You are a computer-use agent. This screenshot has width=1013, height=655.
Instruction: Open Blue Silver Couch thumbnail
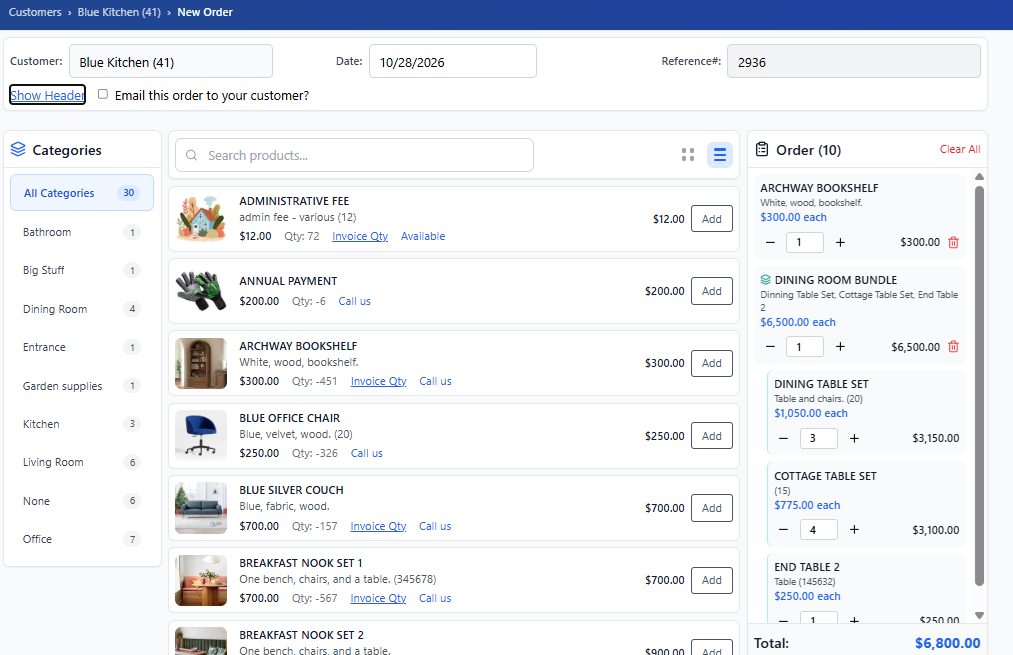tap(201, 508)
